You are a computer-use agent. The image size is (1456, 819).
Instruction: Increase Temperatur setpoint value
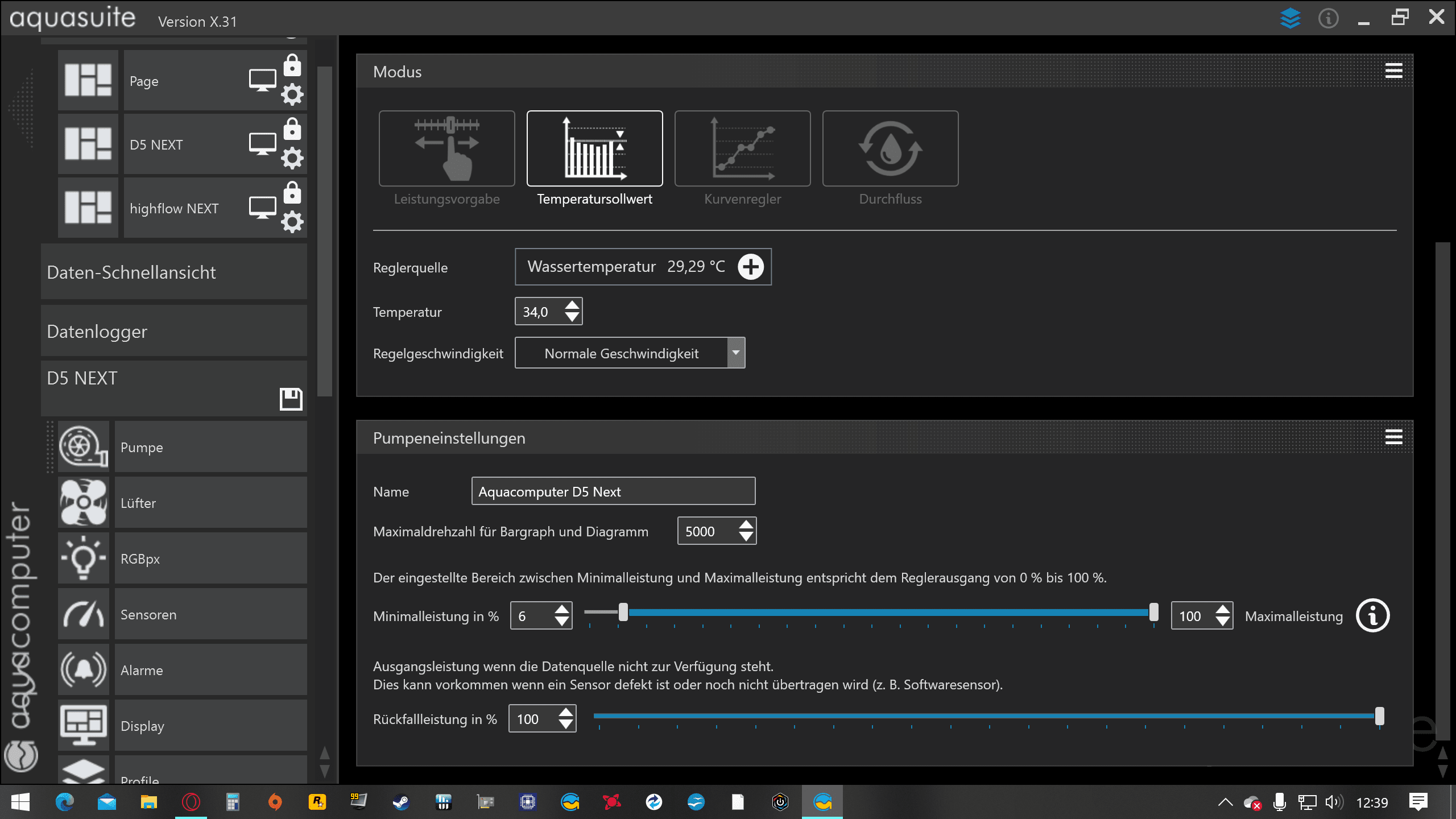coord(572,305)
